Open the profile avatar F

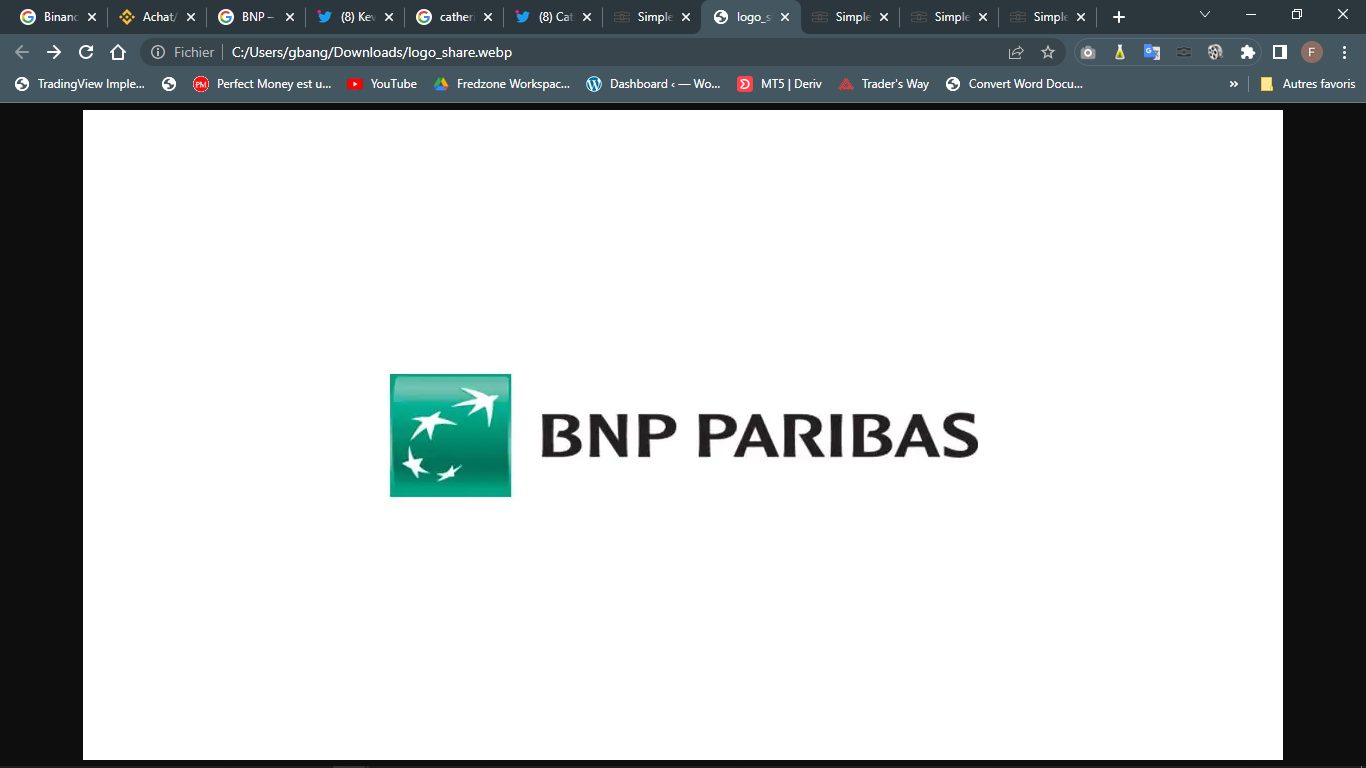click(x=1312, y=52)
